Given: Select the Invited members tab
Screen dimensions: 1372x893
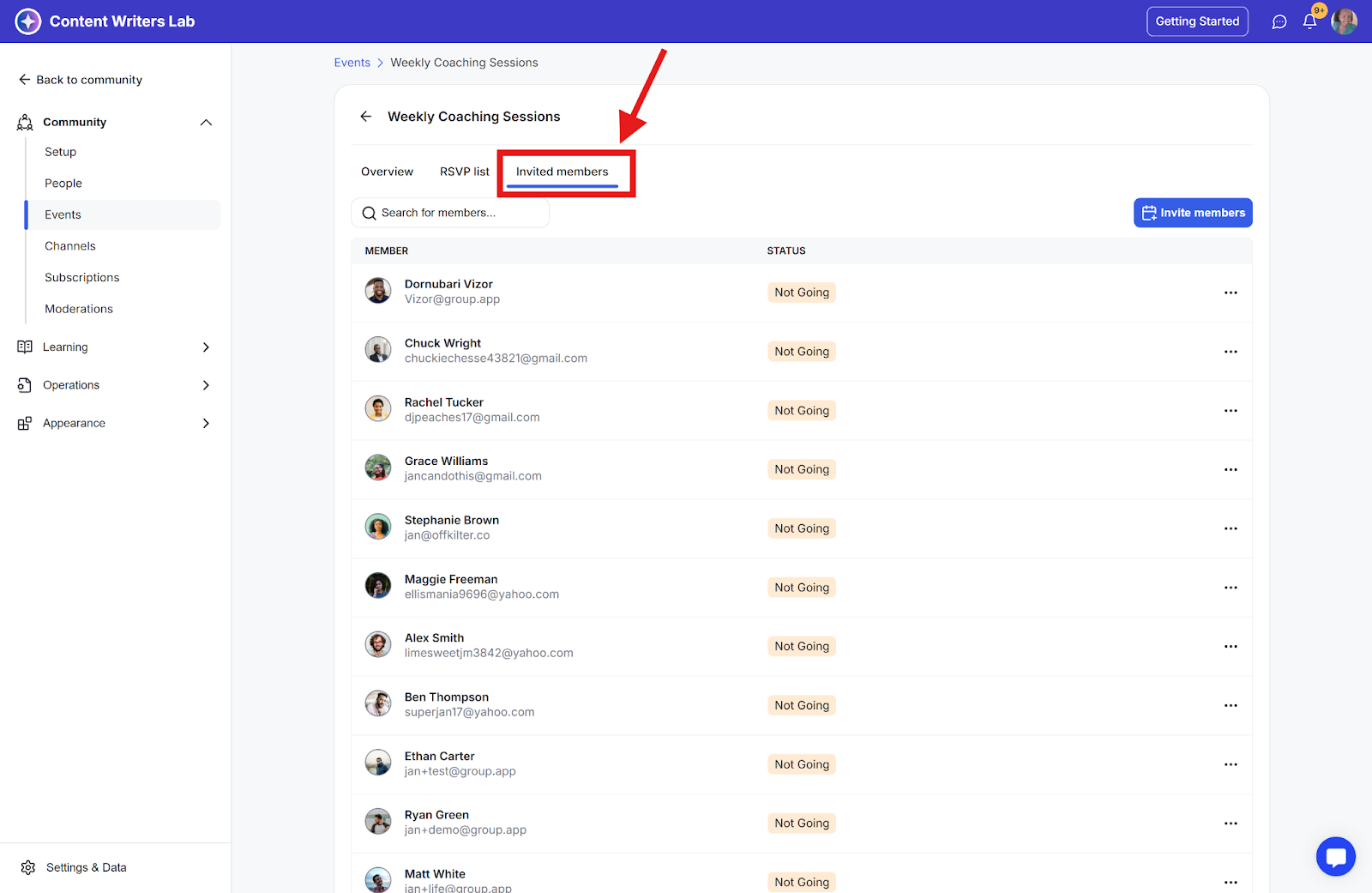Looking at the screenshot, I should [x=563, y=172].
